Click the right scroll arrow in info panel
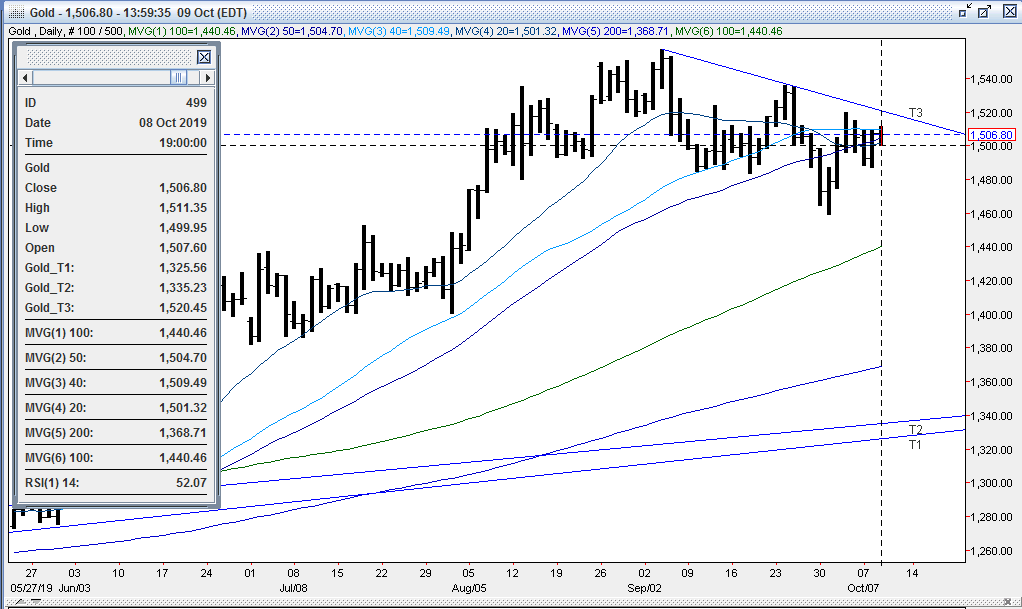 point(207,78)
